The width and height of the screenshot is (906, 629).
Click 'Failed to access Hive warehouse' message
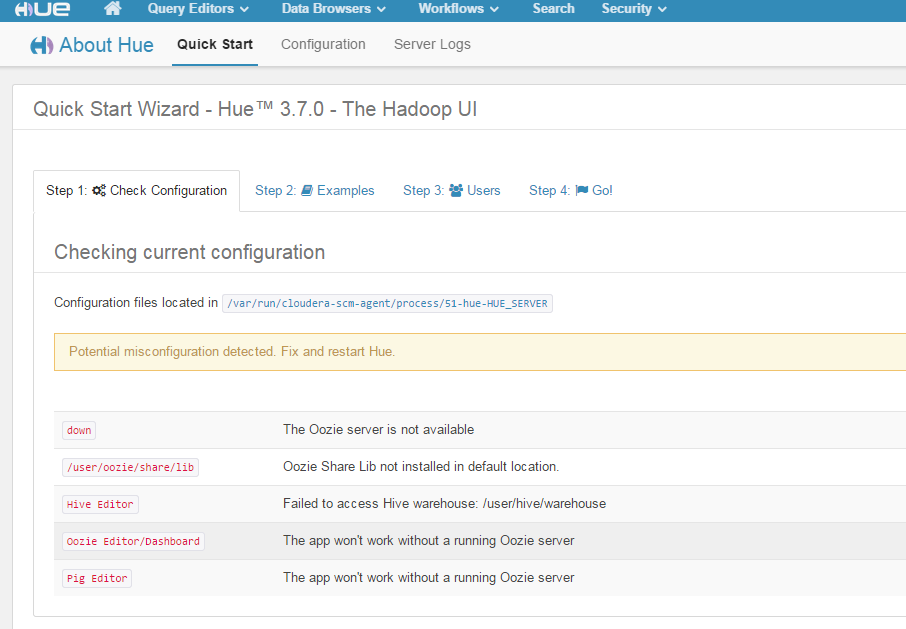444,504
